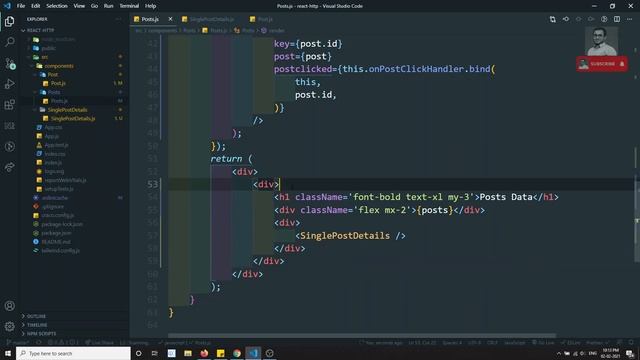Click the Cortana circle icon on taskbar

pyautogui.click(x=138, y=353)
